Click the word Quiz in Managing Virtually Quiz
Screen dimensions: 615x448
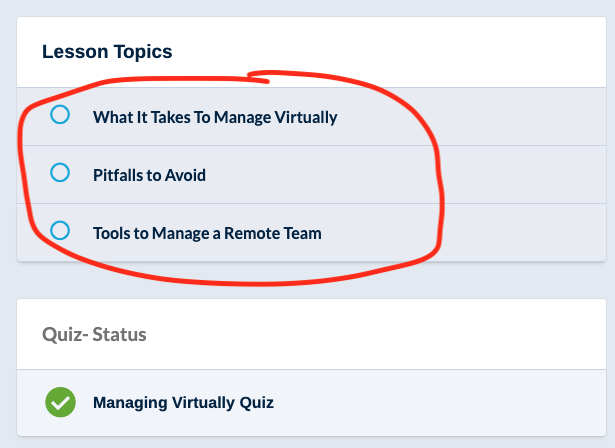(x=257, y=403)
